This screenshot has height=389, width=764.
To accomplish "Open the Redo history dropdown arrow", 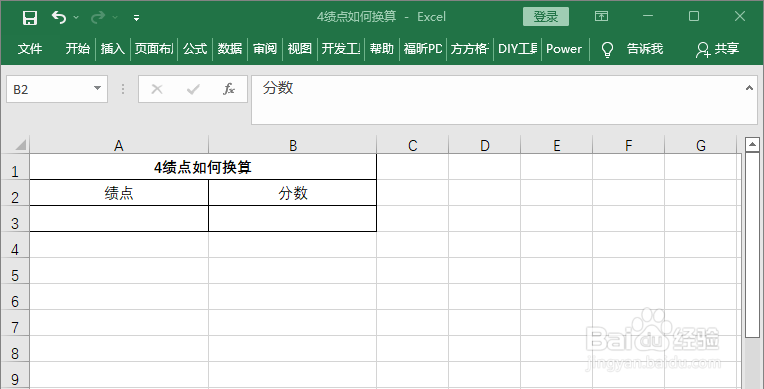I will (x=115, y=18).
